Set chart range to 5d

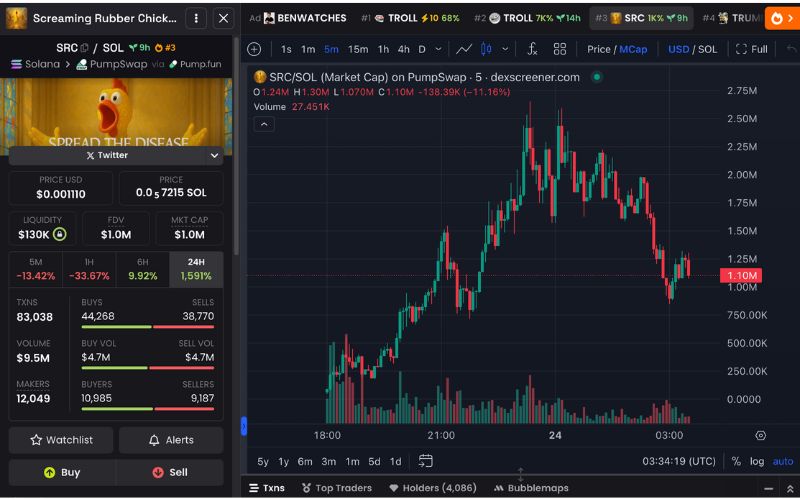click(374, 461)
